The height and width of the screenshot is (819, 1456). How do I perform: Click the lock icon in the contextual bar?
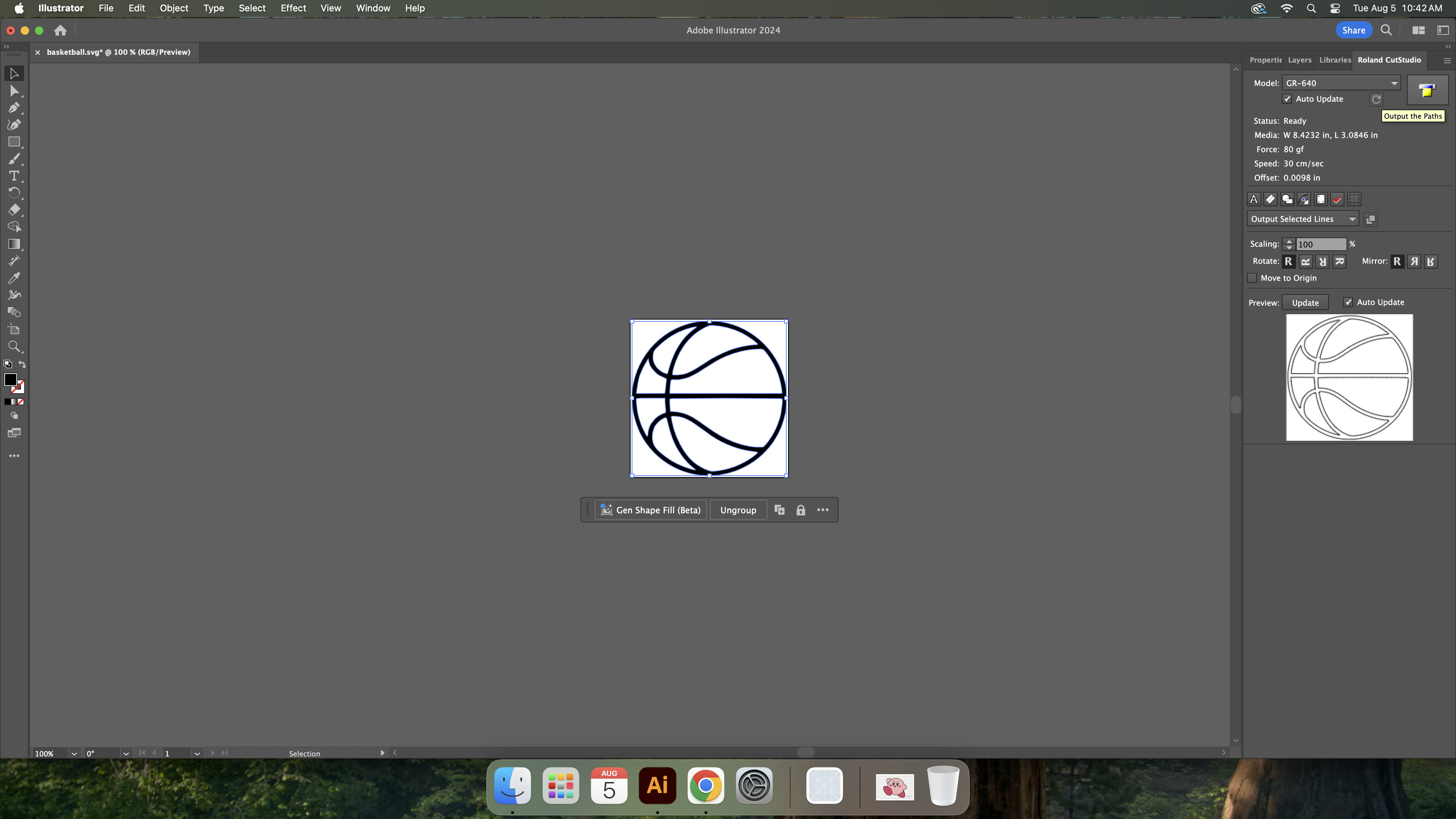[x=801, y=510]
